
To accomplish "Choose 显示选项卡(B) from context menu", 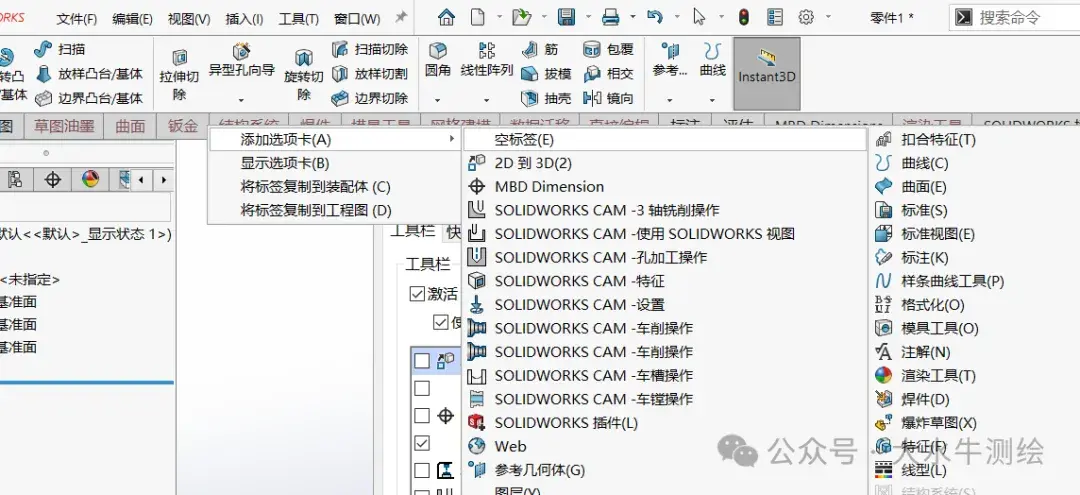I will [x=334, y=163].
